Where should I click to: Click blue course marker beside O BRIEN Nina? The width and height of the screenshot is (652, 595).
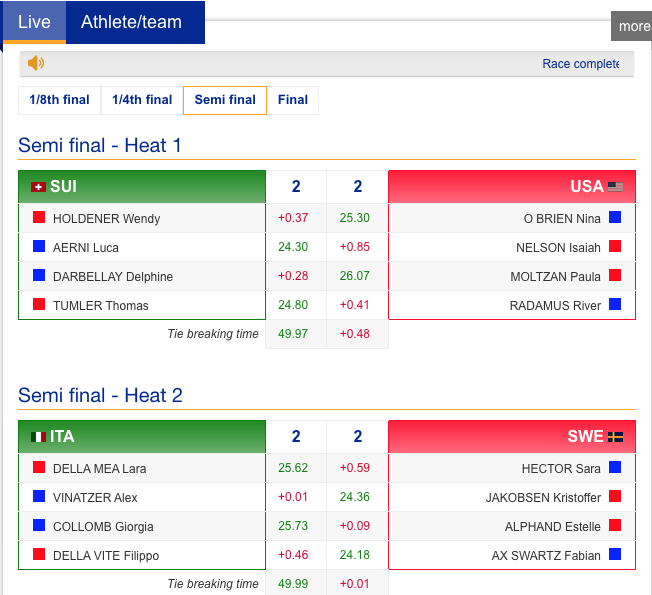(x=615, y=217)
